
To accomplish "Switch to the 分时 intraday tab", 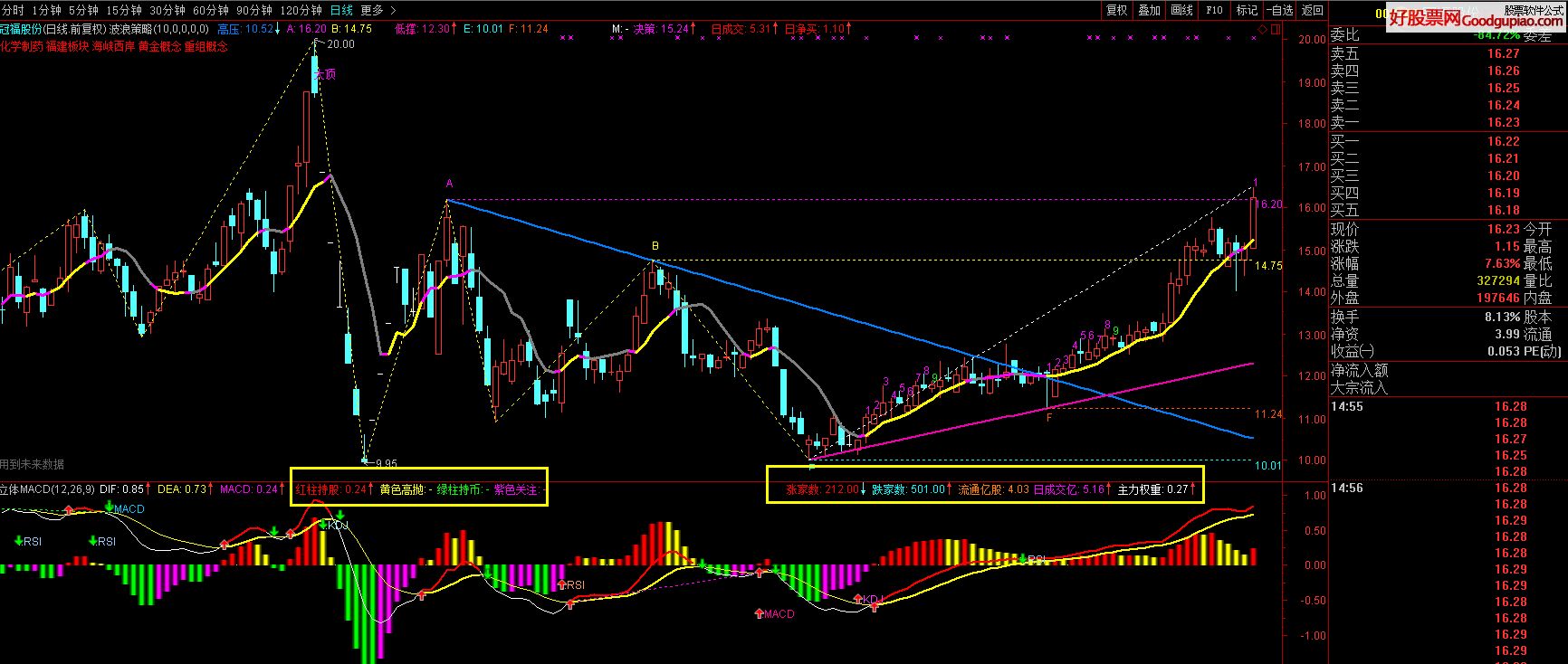I will pyautogui.click(x=13, y=10).
